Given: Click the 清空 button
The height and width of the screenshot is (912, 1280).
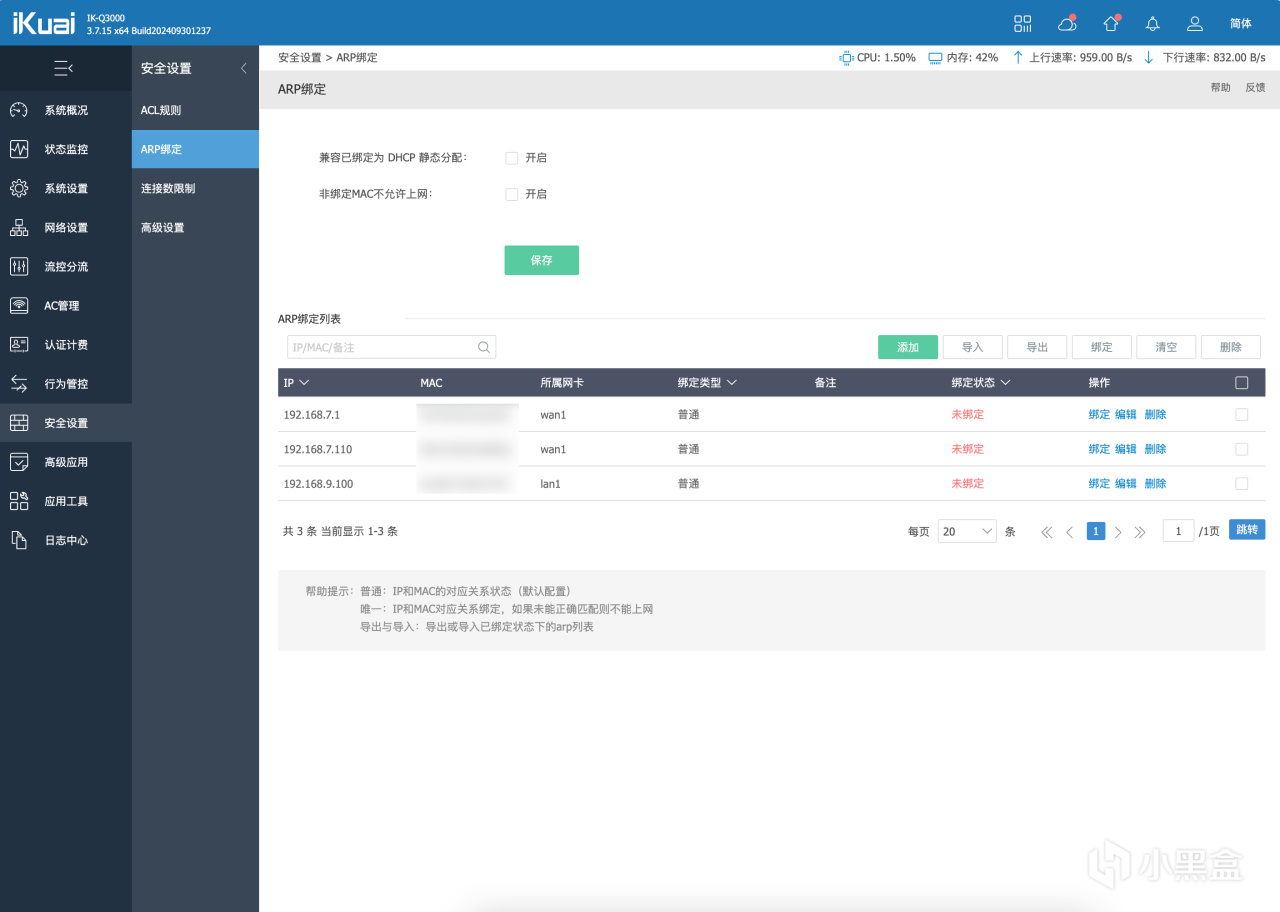Looking at the screenshot, I should (x=1166, y=347).
